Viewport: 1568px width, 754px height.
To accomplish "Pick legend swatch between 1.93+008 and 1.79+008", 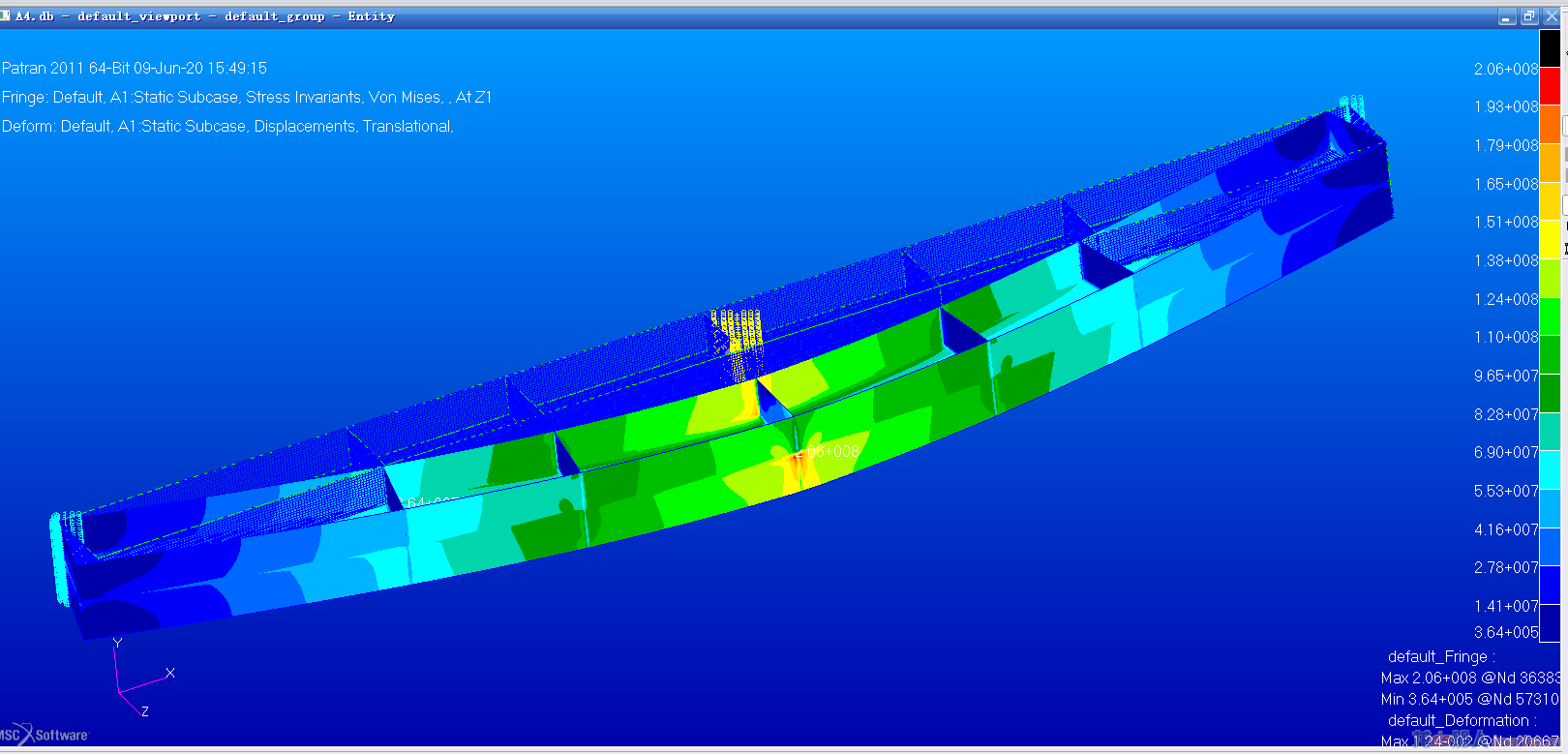I will pyautogui.click(x=1550, y=125).
